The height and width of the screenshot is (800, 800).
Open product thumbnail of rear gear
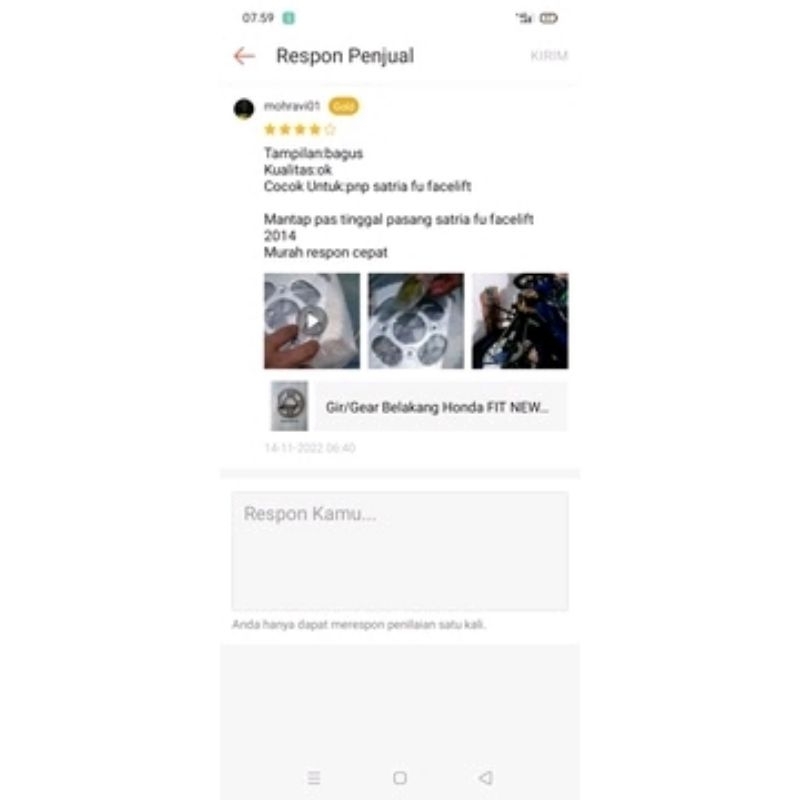coord(289,406)
